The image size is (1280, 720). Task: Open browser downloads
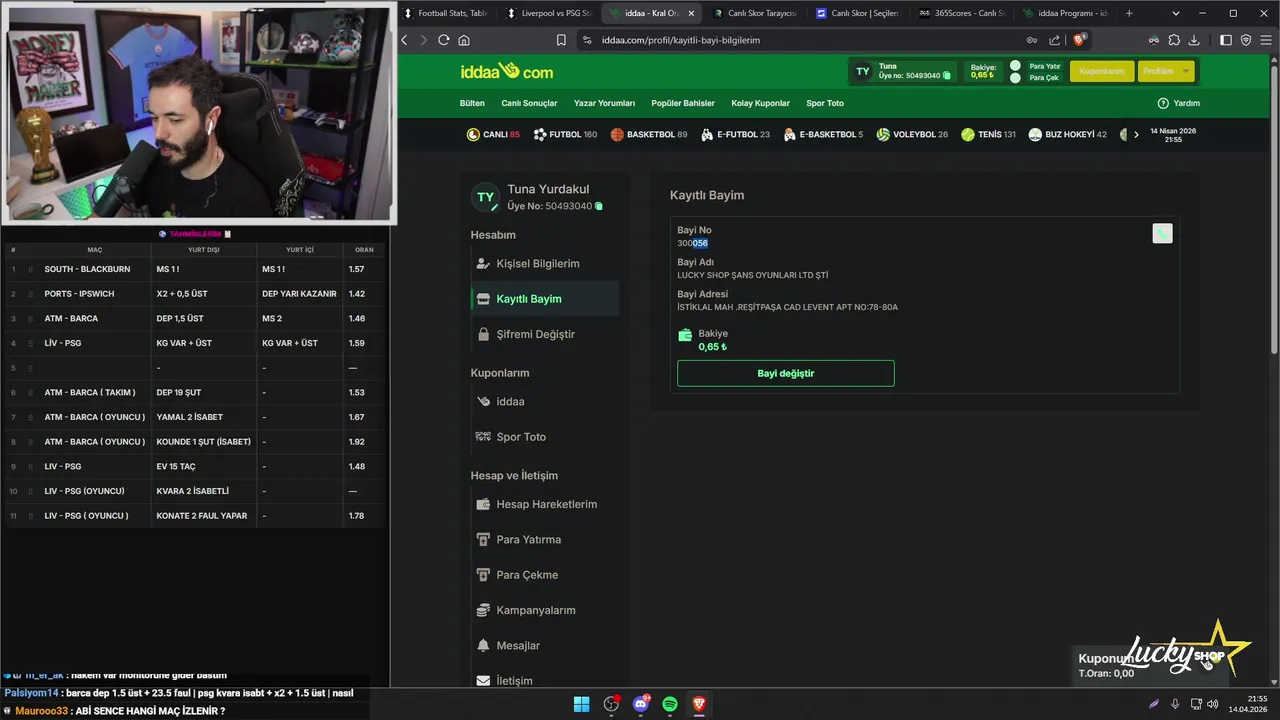[x=1194, y=40]
